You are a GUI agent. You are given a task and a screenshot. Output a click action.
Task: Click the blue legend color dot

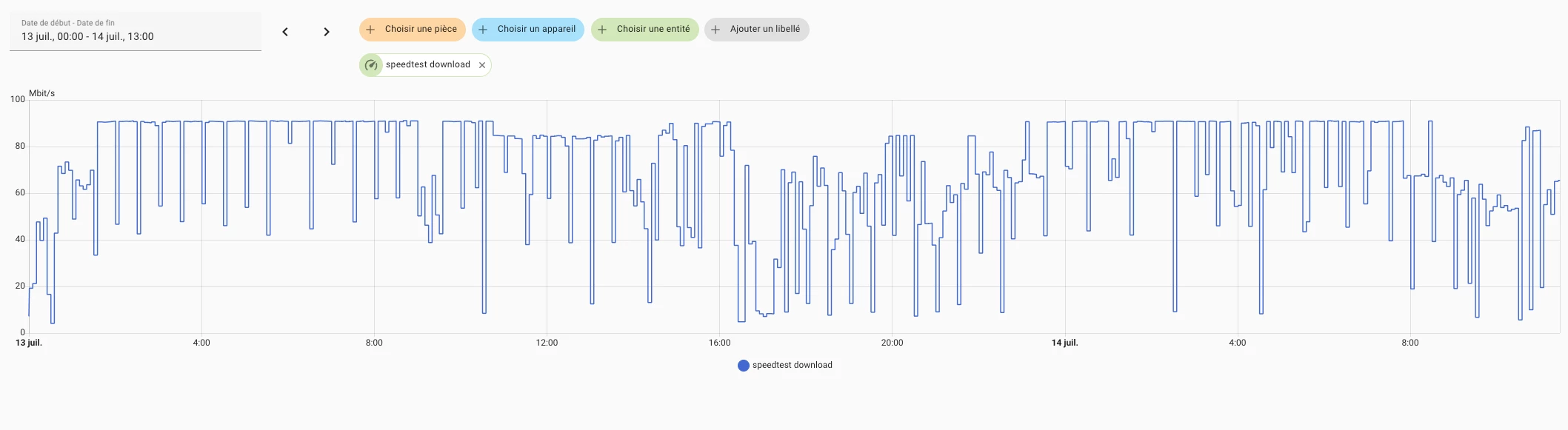[744, 365]
